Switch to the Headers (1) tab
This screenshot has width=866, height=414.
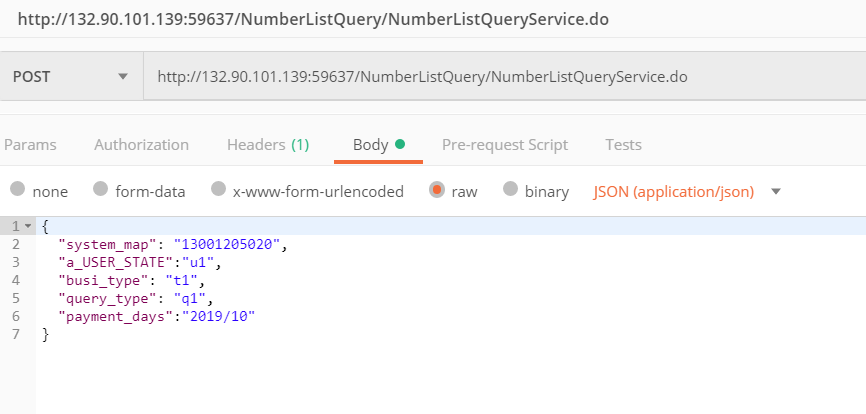pos(268,145)
